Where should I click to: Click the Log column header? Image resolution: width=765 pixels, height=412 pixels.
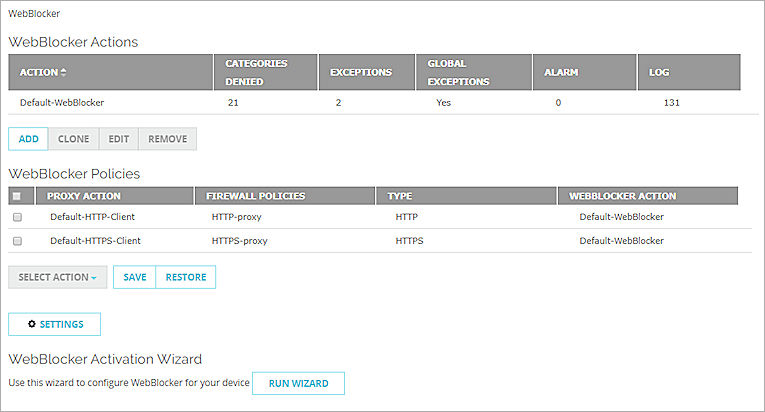coord(659,73)
